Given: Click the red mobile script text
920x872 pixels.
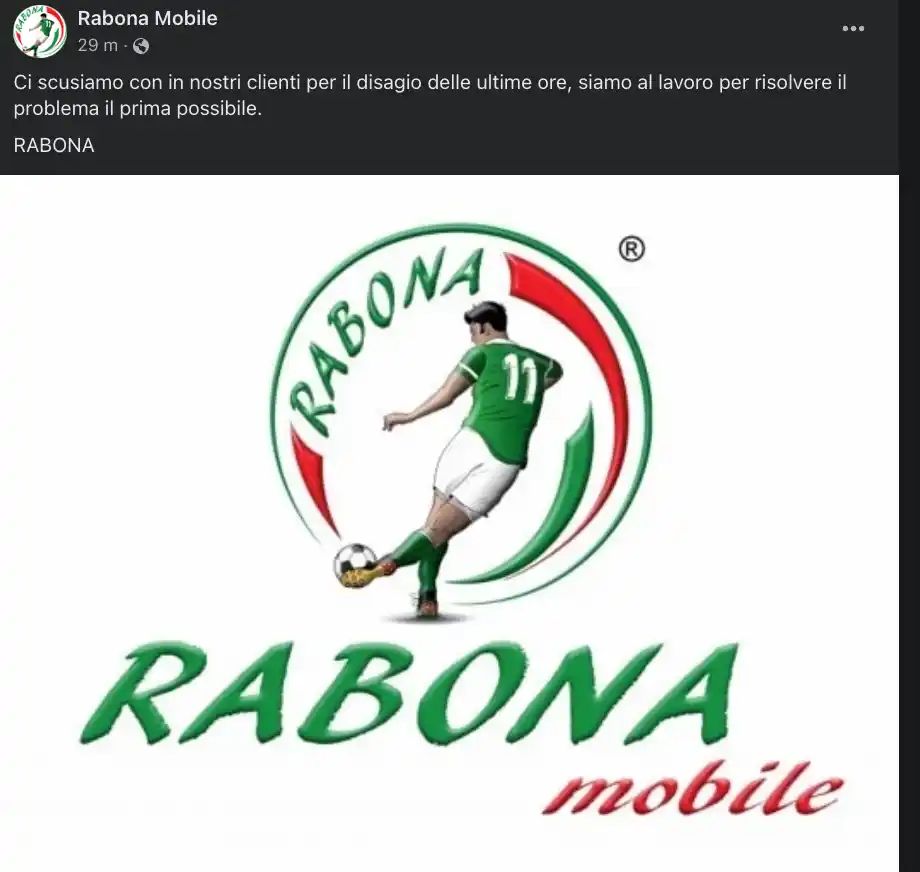Looking at the screenshot, I should [692, 788].
